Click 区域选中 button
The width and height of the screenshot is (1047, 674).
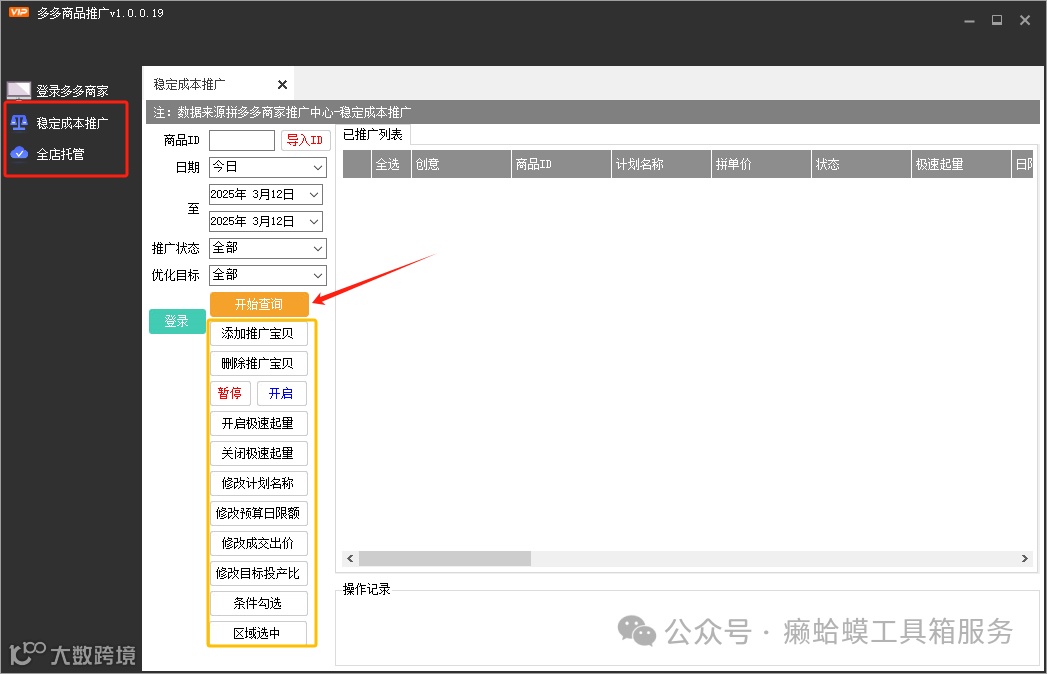click(258, 633)
